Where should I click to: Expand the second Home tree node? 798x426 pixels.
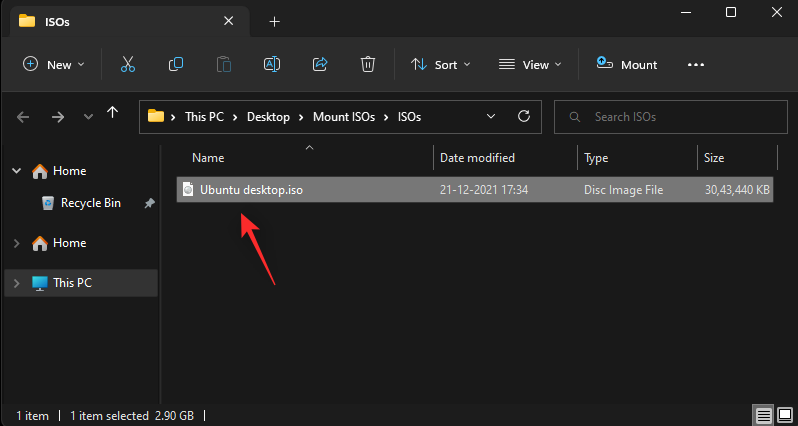[x=17, y=243]
